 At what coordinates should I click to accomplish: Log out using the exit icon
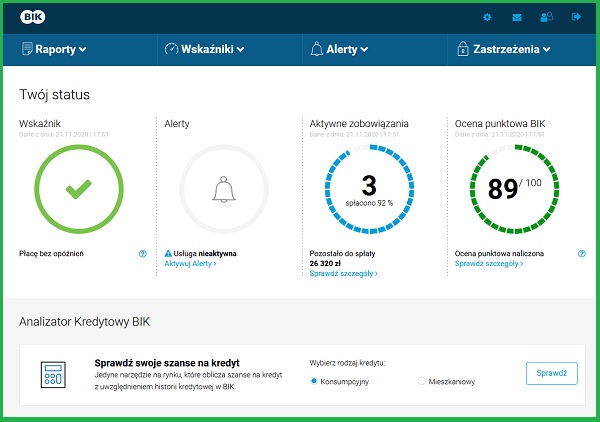(575, 17)
